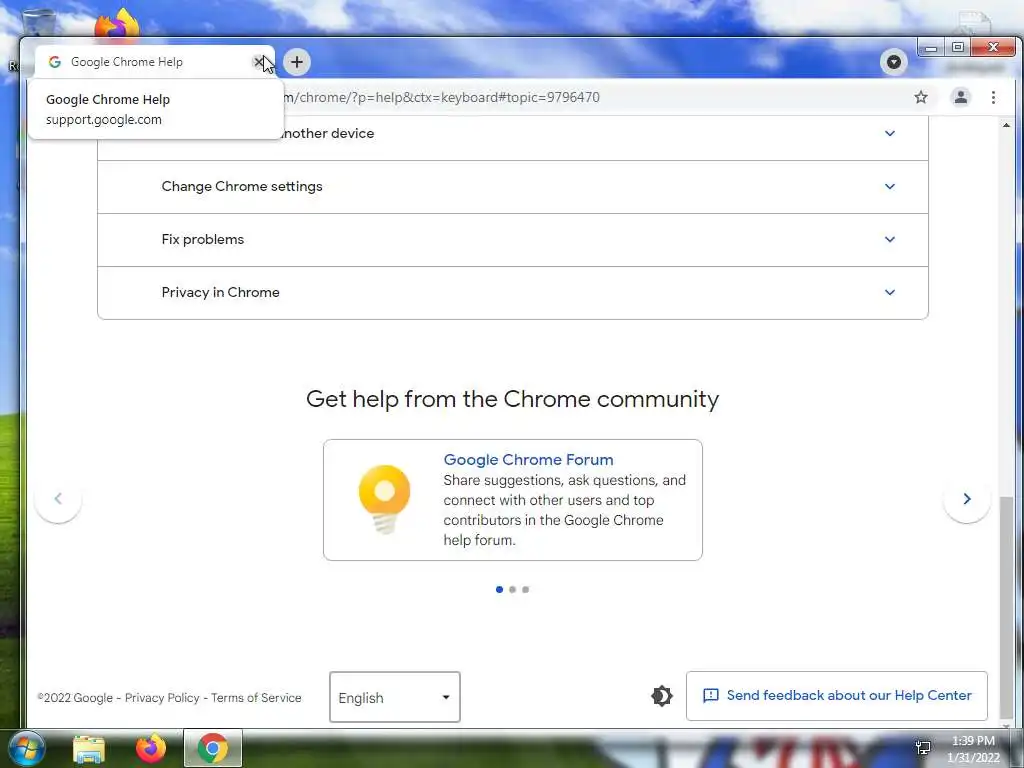
Task: Click the page scrollbar up arrow
Action: pyautogui.click(x=1006, y=125)
